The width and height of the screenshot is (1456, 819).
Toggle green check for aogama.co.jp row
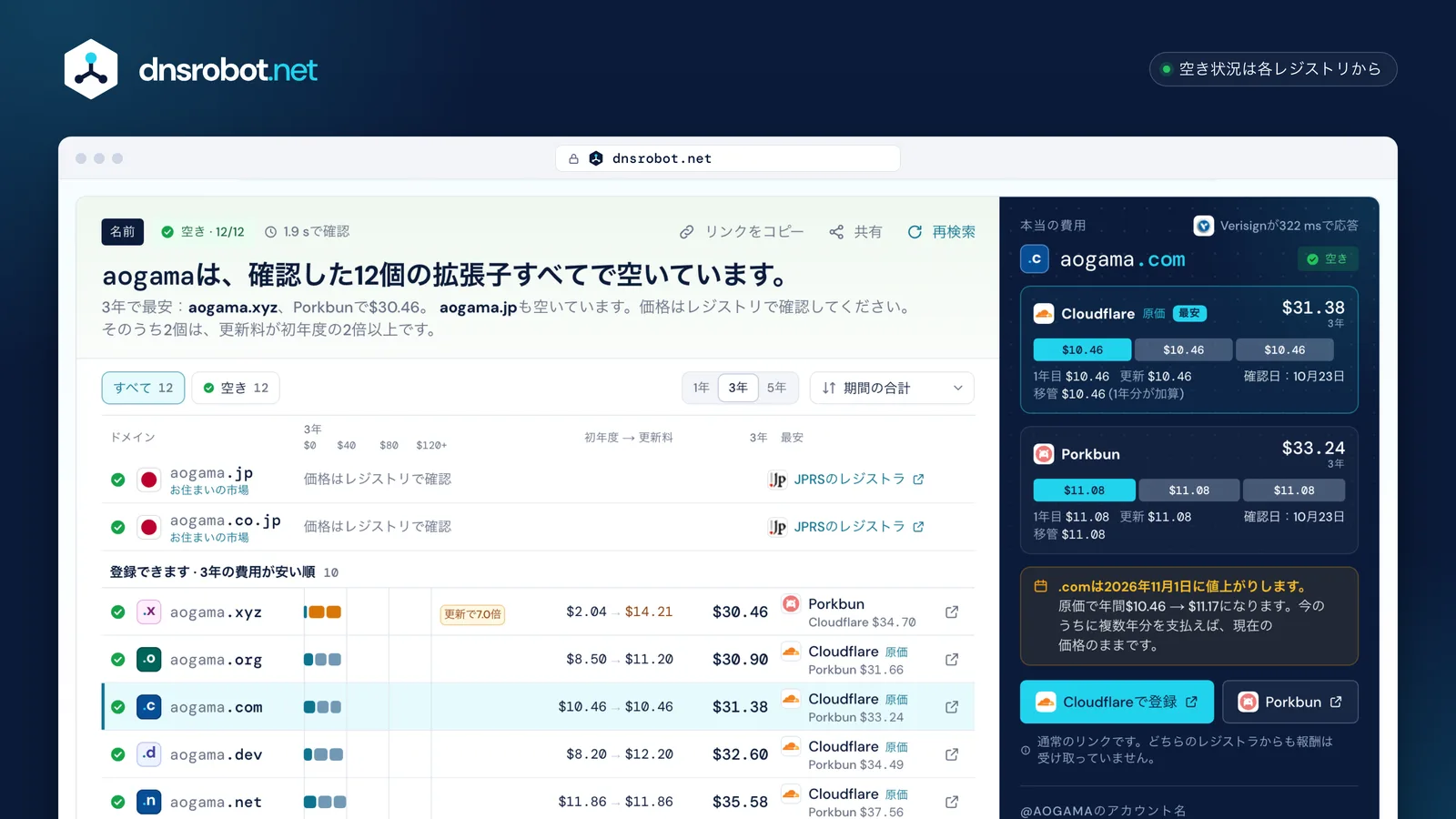tap(118, 527)
